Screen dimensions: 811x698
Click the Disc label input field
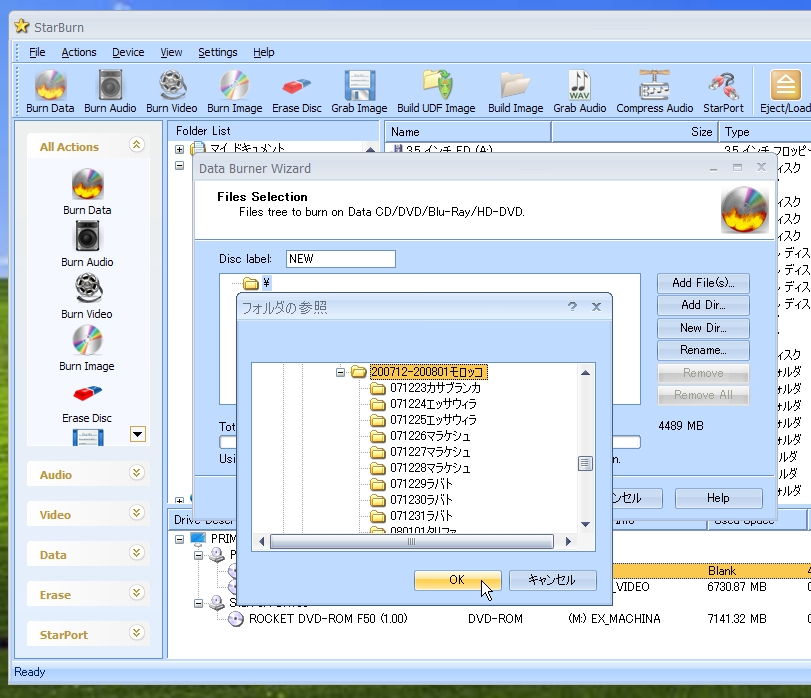click(x=341, y=259)
